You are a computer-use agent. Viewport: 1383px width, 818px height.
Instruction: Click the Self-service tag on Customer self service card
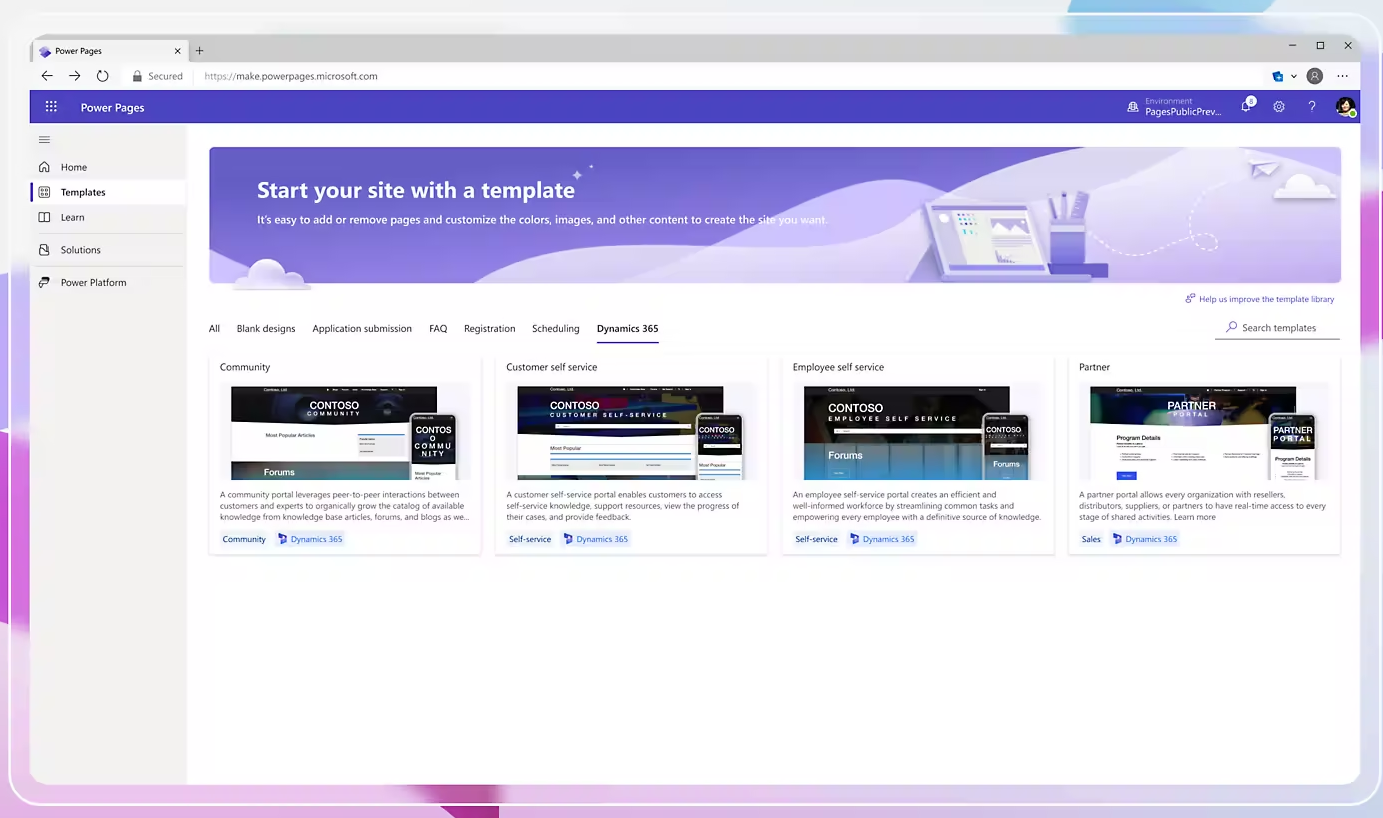(x=530, y=539)
